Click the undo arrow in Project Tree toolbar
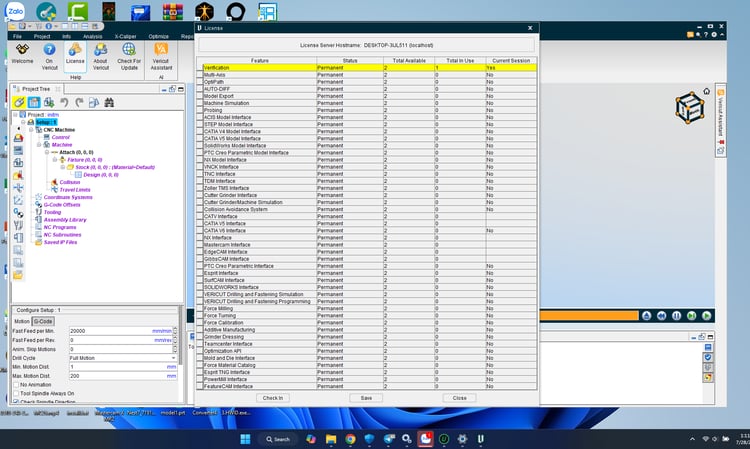The width and height of the screenshot is (750, 449). click(x=64, y=102)
